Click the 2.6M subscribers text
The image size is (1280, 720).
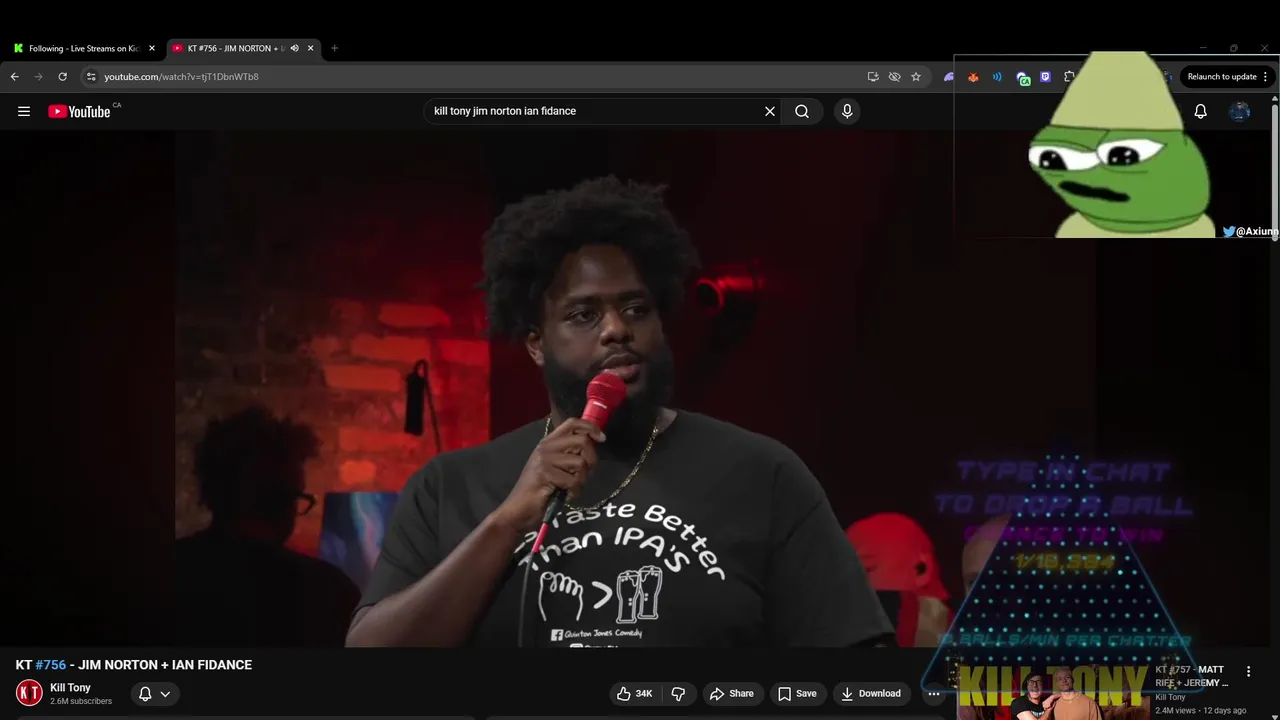pyautogui.click(x=81, y=702)
